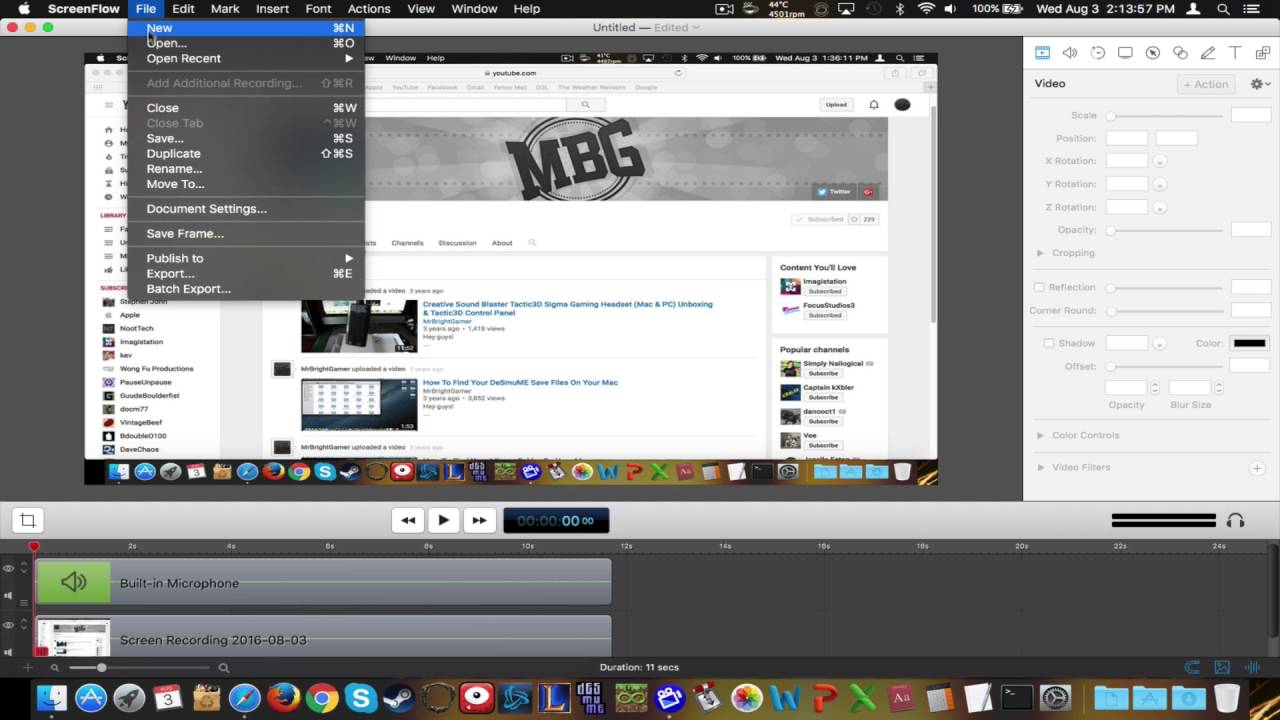The image size is (1280, 720).
Task: Hide the Screen Recording track with eye icon
Action: pos(9,626)
